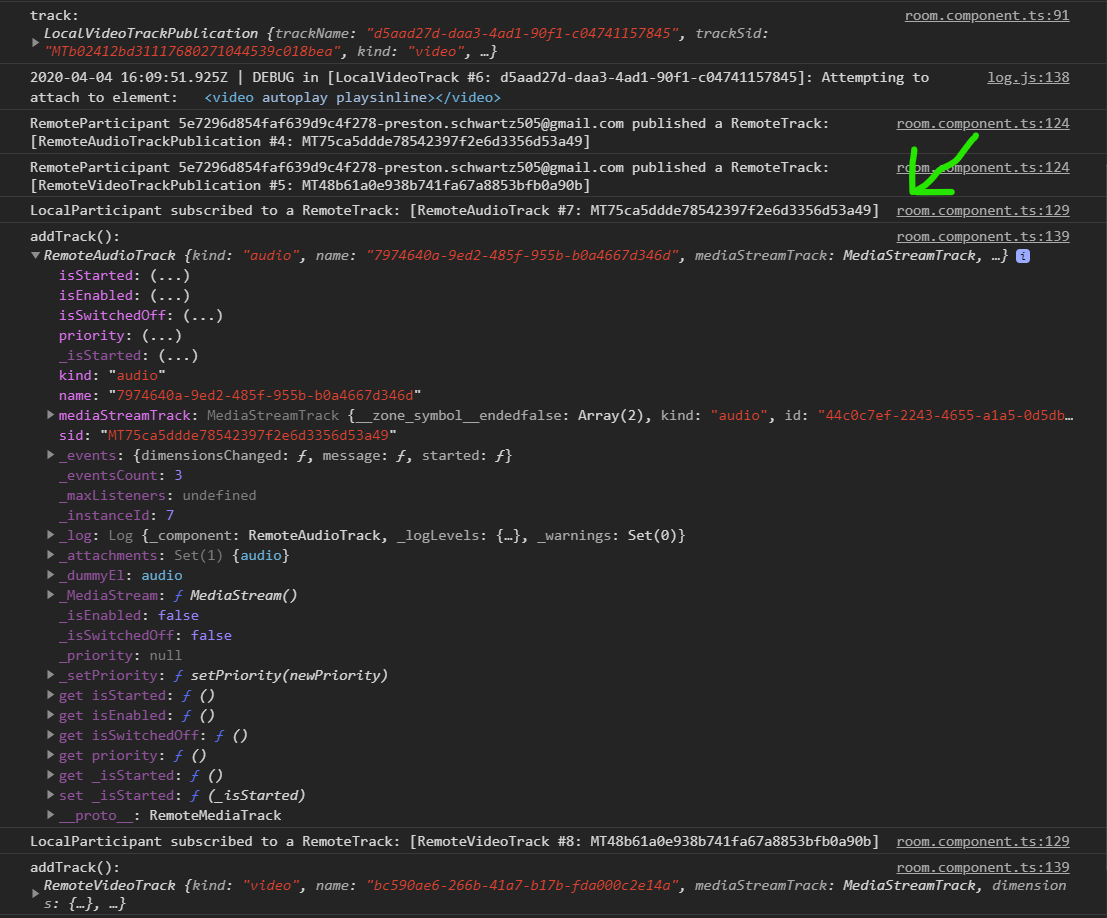Expand the get isSwitchedOff accessor

(x=50, y=735)
